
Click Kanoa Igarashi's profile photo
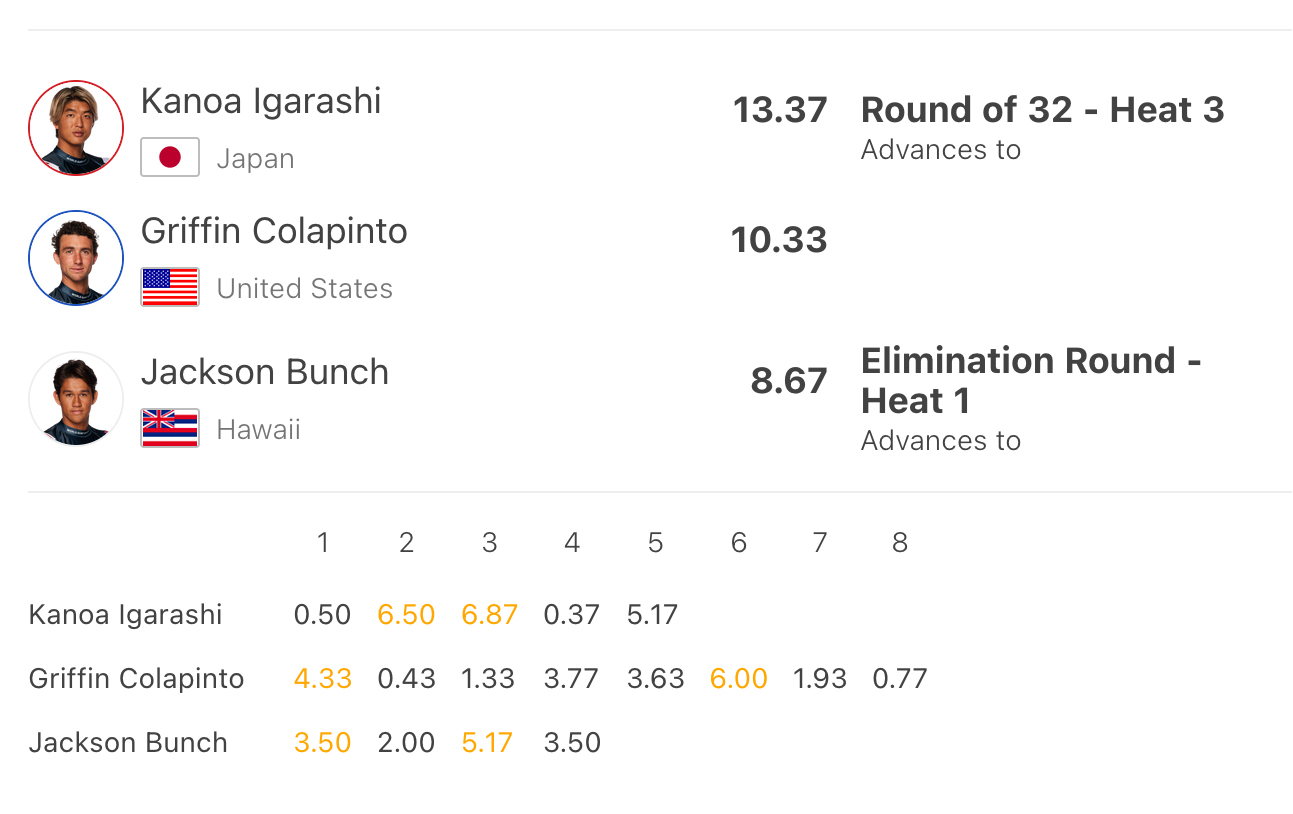(x=76, y=128)
